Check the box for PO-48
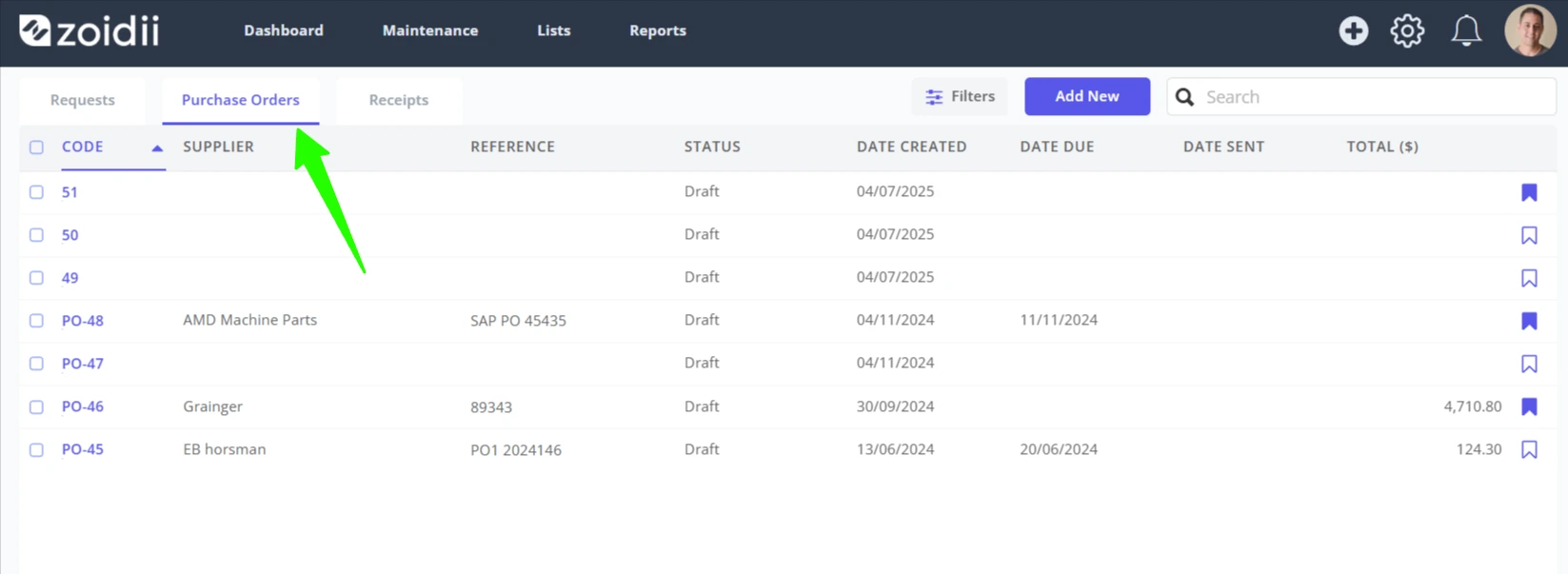The height and width of the screenshot is (574, 1568). (36, 321)
